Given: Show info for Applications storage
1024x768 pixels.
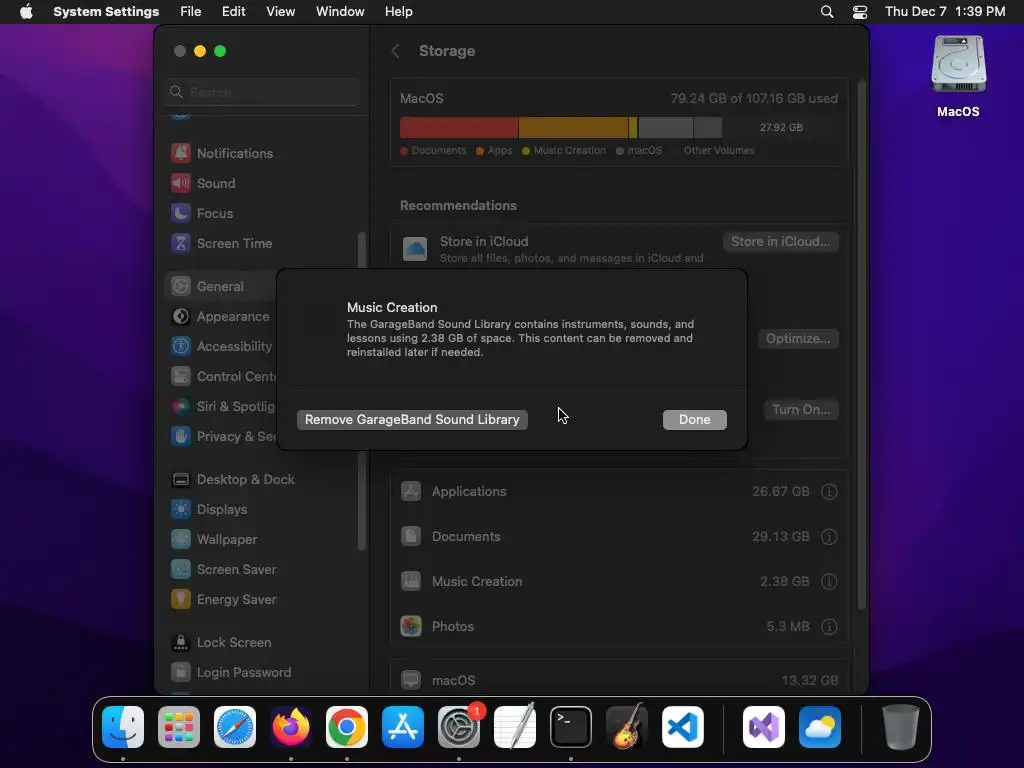Looking at the screenshot, I should tap(829, 492).
